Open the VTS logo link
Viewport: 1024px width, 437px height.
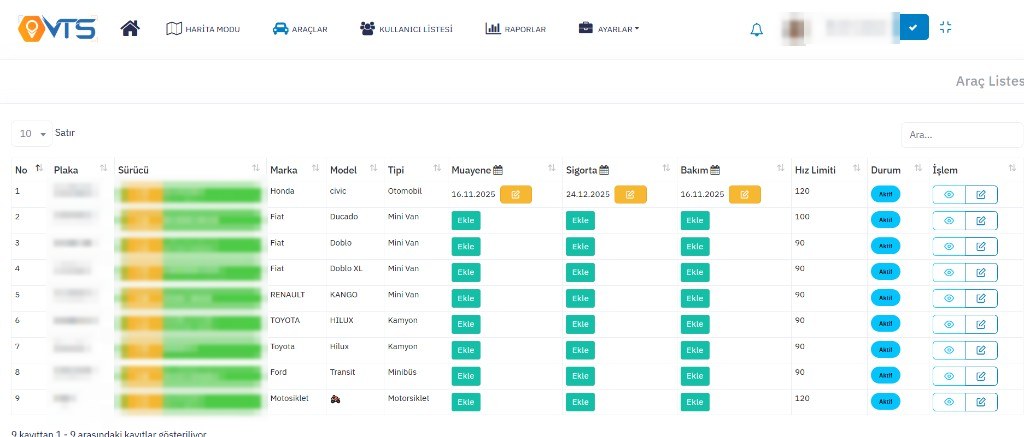pos(57,29)
